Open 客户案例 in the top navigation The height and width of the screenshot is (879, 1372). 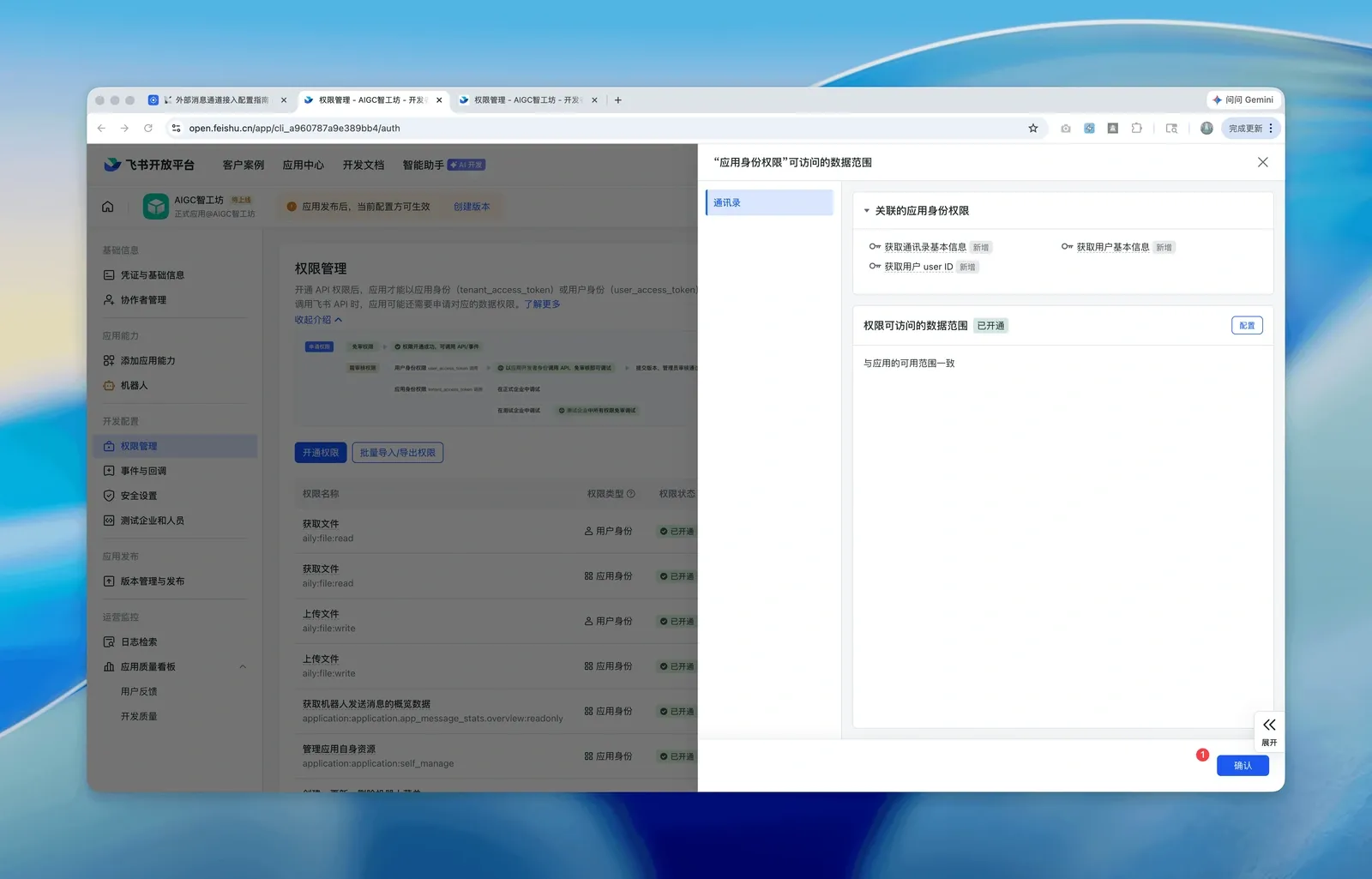(244, 165)
